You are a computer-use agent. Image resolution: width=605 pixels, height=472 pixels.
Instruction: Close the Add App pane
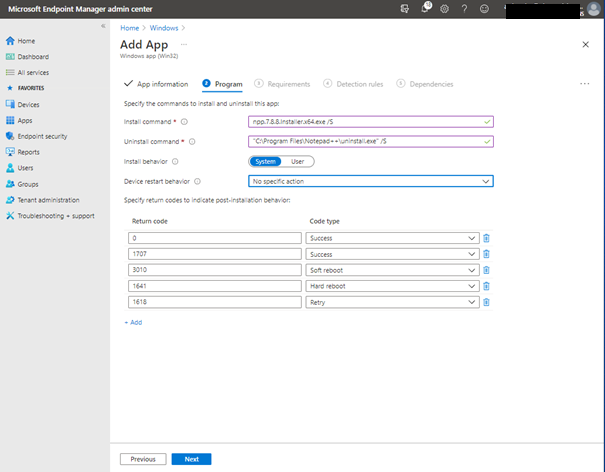click(x=585, y=44)
